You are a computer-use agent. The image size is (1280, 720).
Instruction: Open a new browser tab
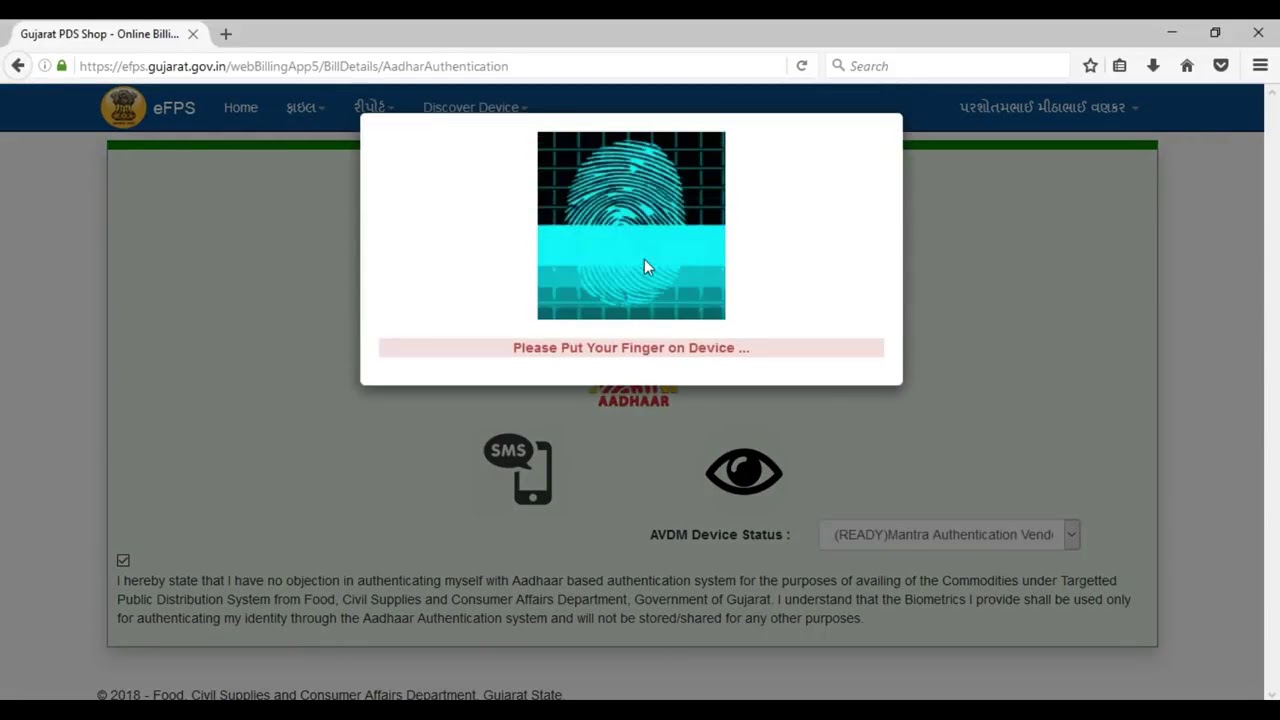tap(226, 34)
